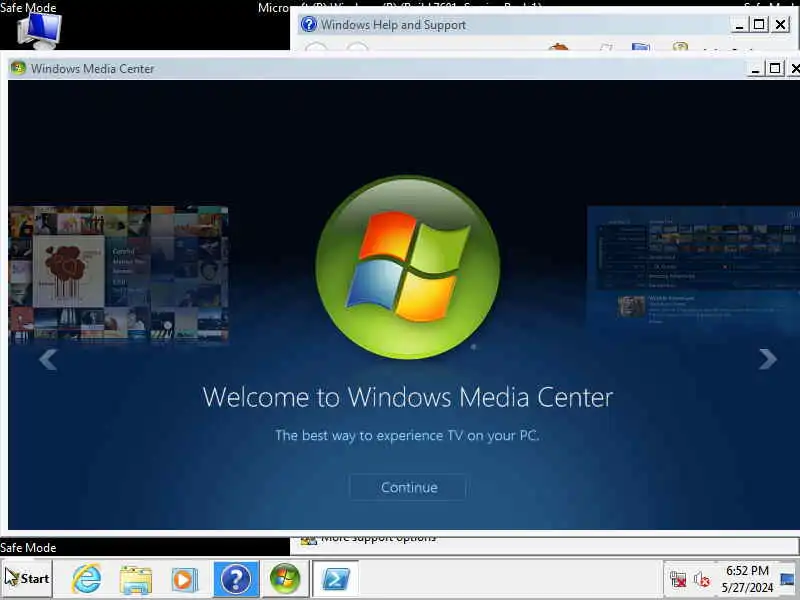Click the Computer icon on the desktop

pos(39,31)
